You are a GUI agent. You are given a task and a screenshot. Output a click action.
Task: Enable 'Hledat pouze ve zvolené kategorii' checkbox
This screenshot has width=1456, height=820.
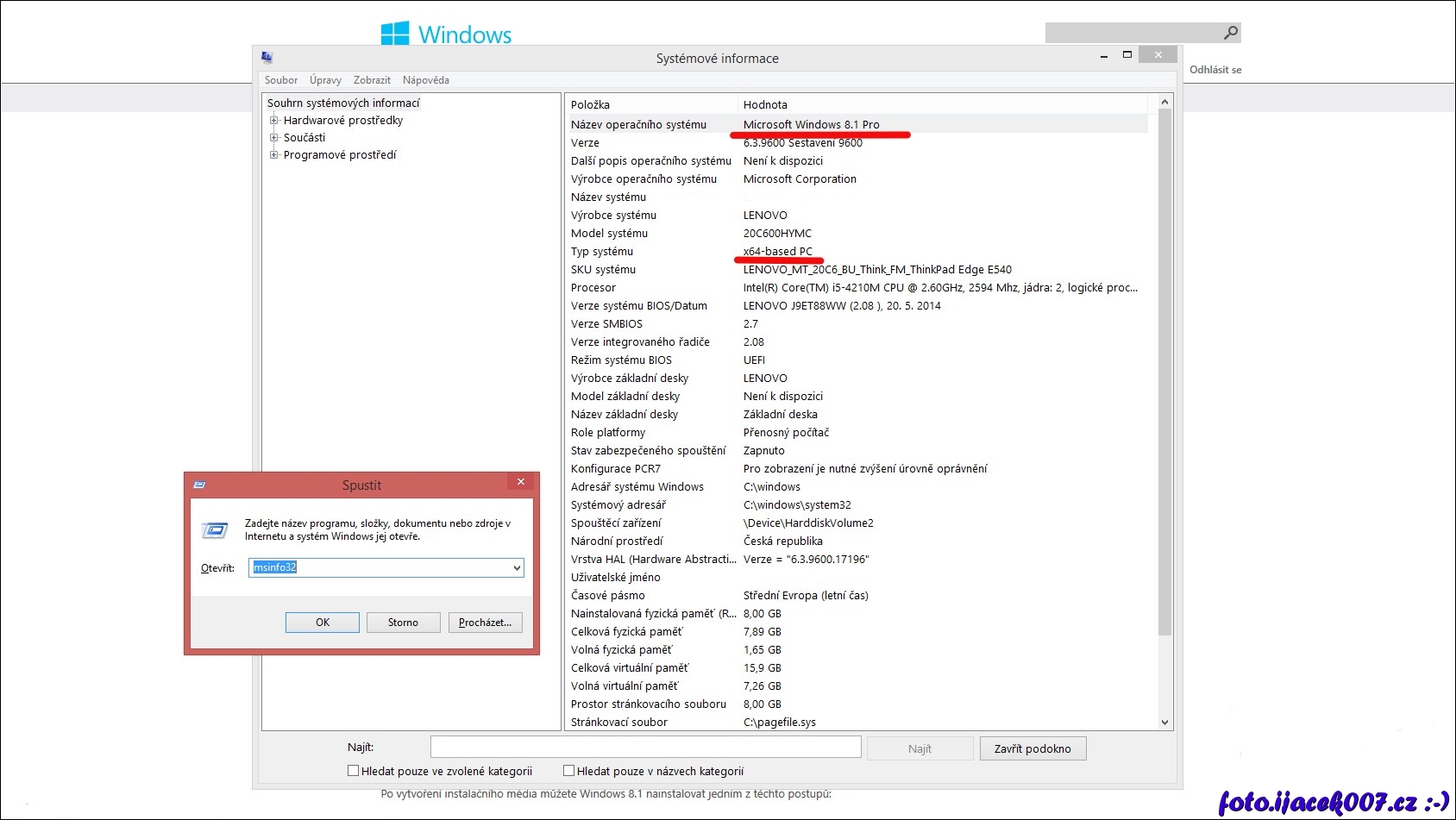tap(353, 771)
